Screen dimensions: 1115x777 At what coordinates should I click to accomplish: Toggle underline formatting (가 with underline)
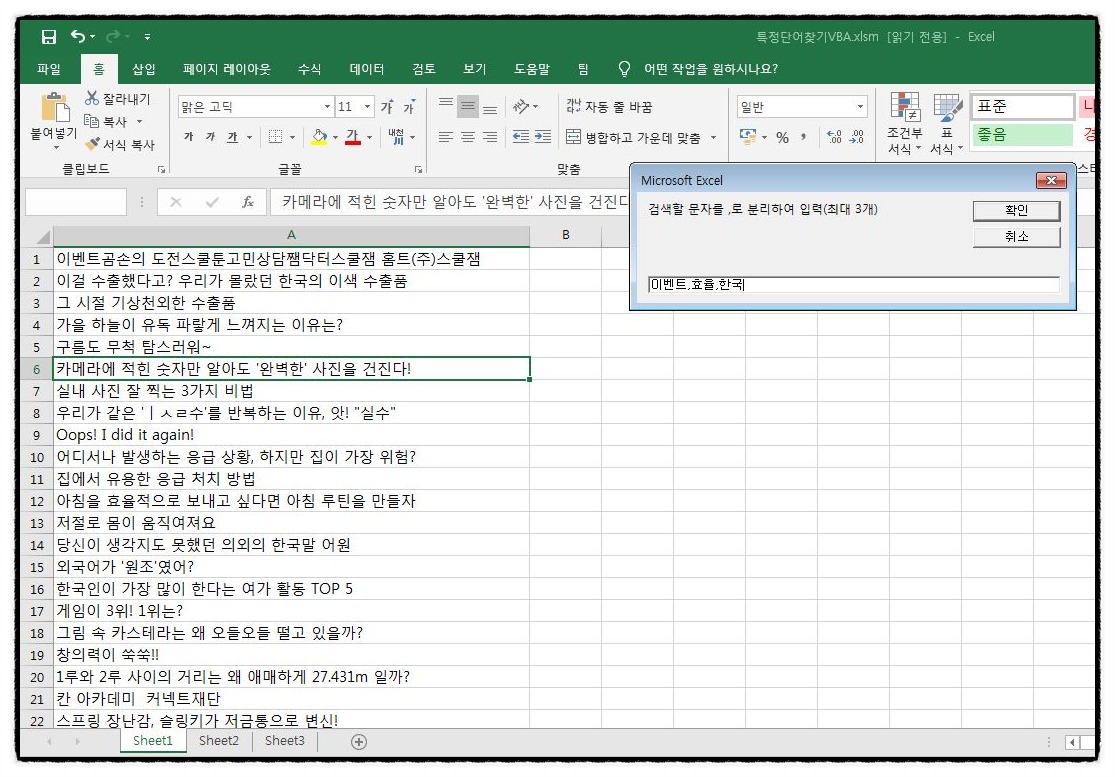tap(232, 137)
